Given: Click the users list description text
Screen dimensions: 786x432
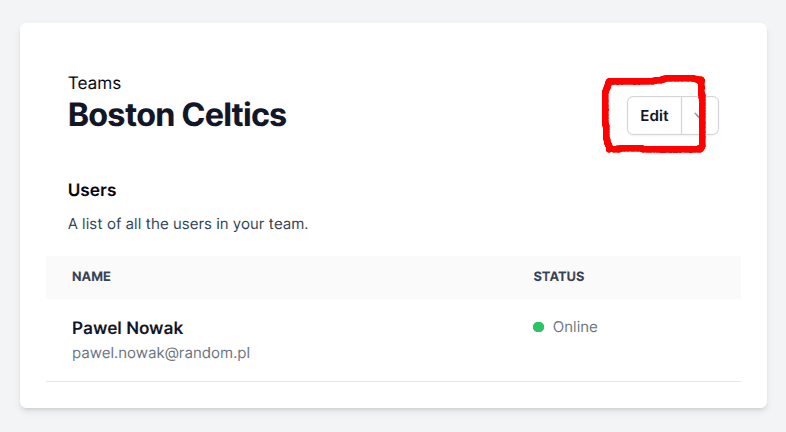Looking at the screenshot, I should [x=187, y=224].
